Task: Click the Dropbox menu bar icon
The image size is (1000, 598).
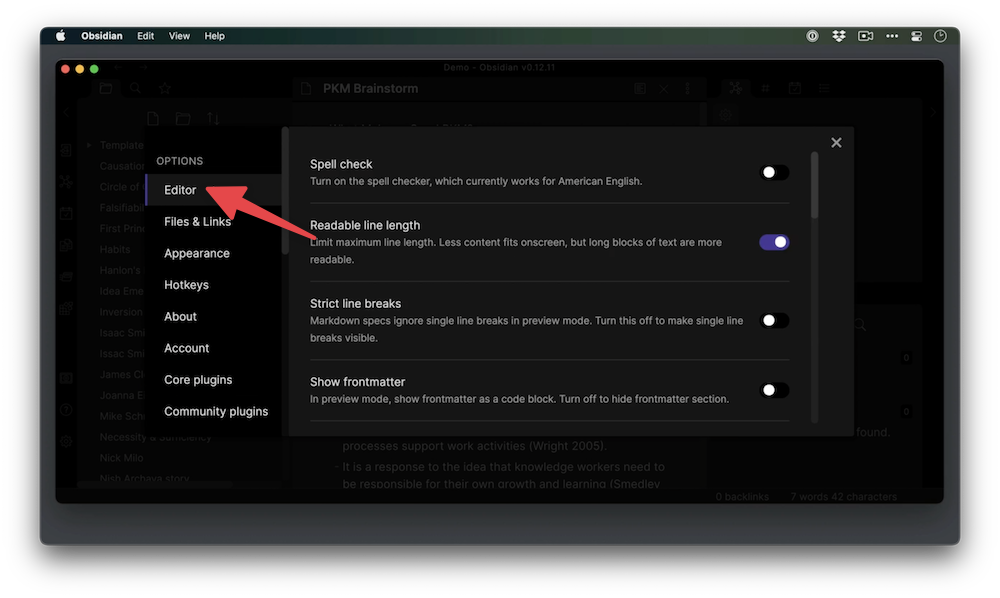Action: coord(839,36)
